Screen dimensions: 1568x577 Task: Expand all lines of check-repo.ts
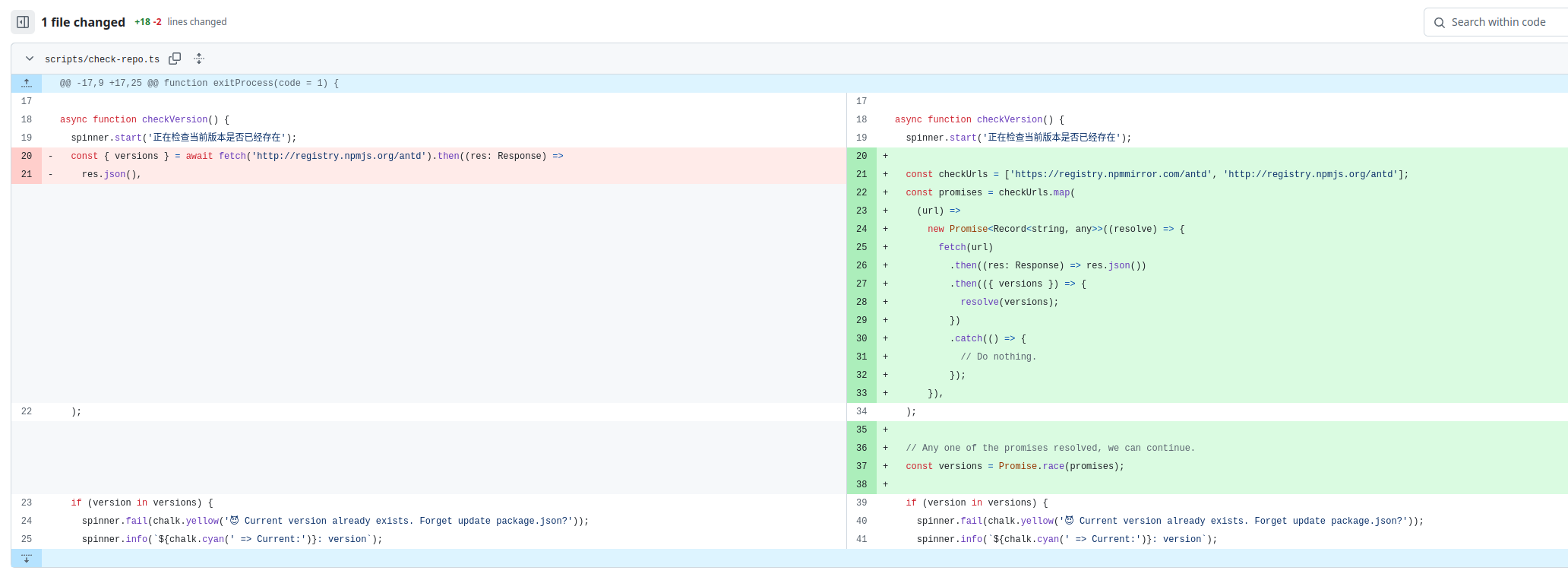tap(199, 59)
